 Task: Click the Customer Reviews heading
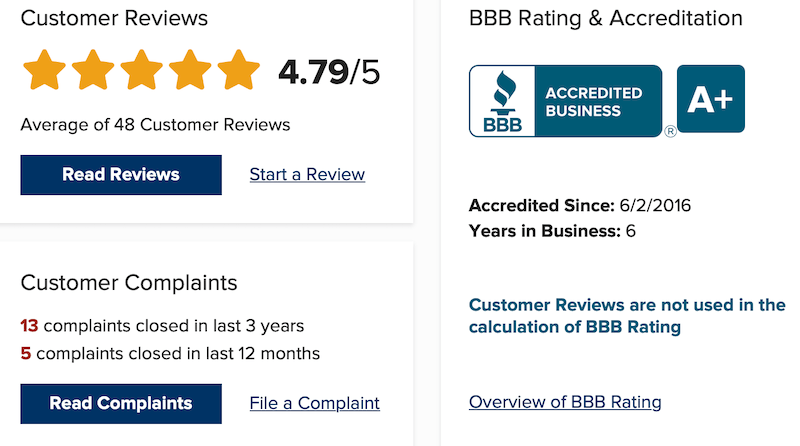(x=114, y=18)
